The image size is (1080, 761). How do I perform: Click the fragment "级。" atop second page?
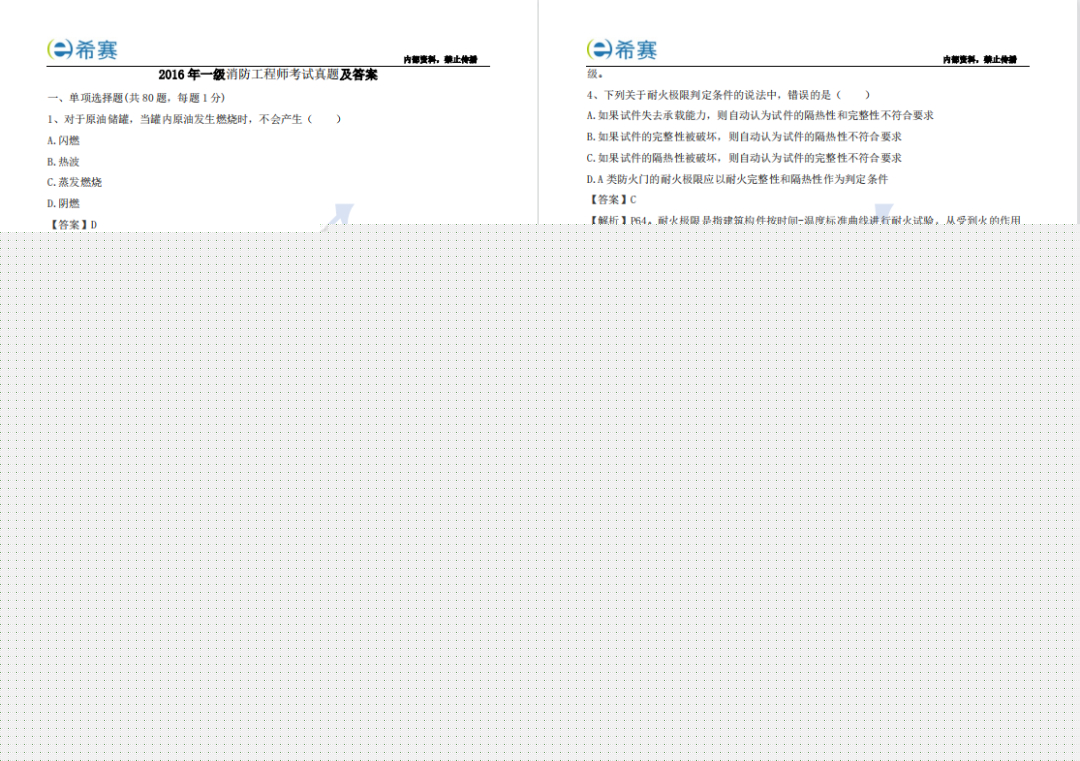595,74
